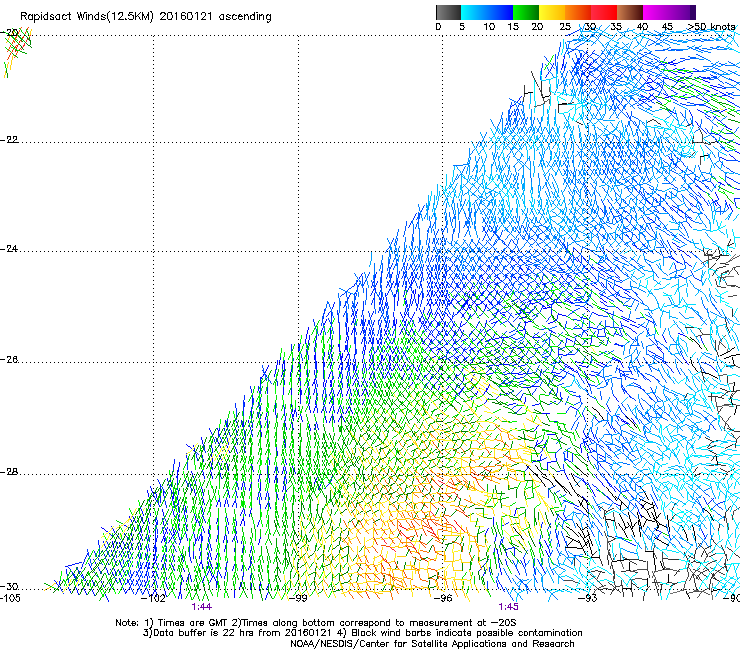Click the '-102' longitude axis label

coord(153,598)
